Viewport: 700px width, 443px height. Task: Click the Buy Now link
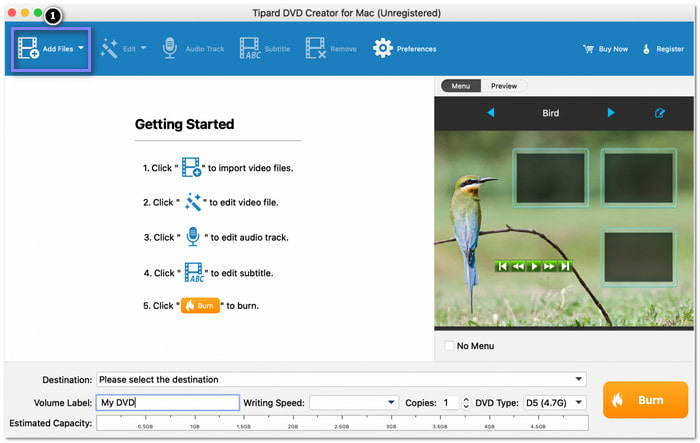pos(605,49)
